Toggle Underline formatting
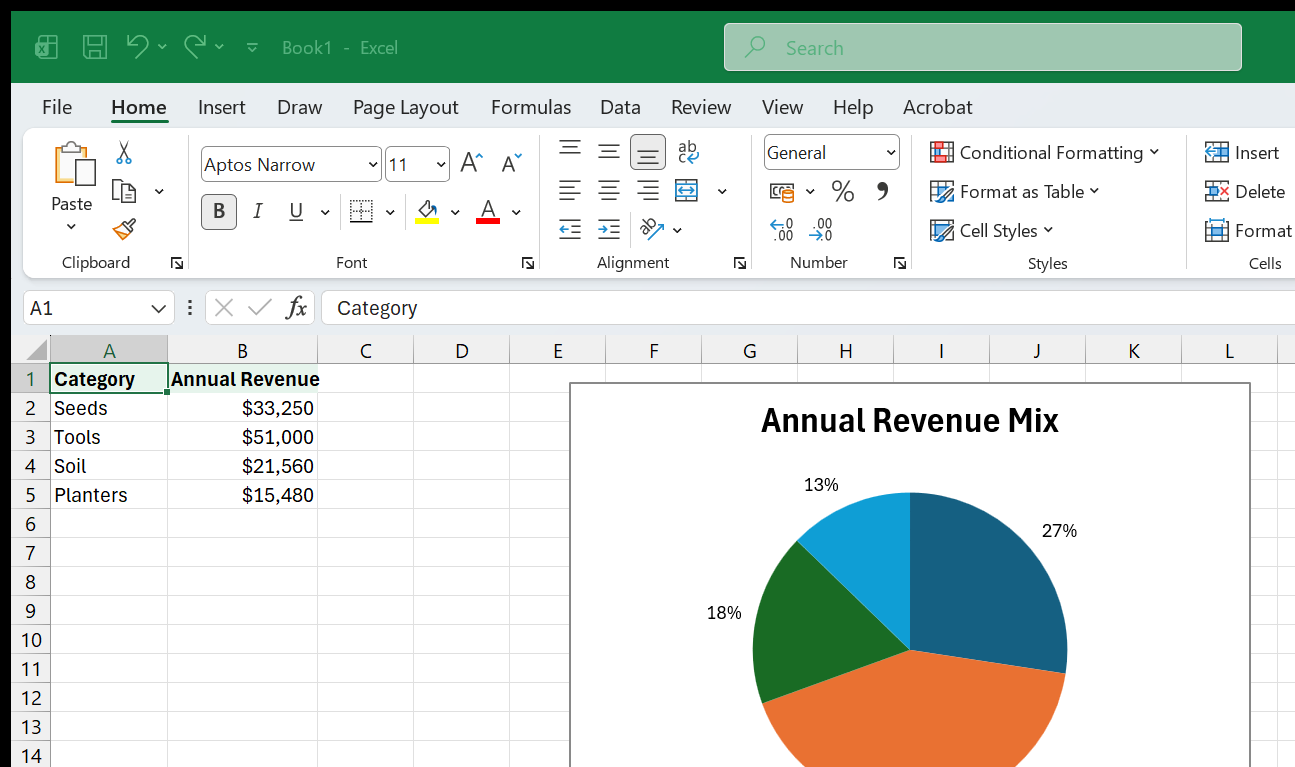The image size is (1295, 767). click(x=296, y=212)
